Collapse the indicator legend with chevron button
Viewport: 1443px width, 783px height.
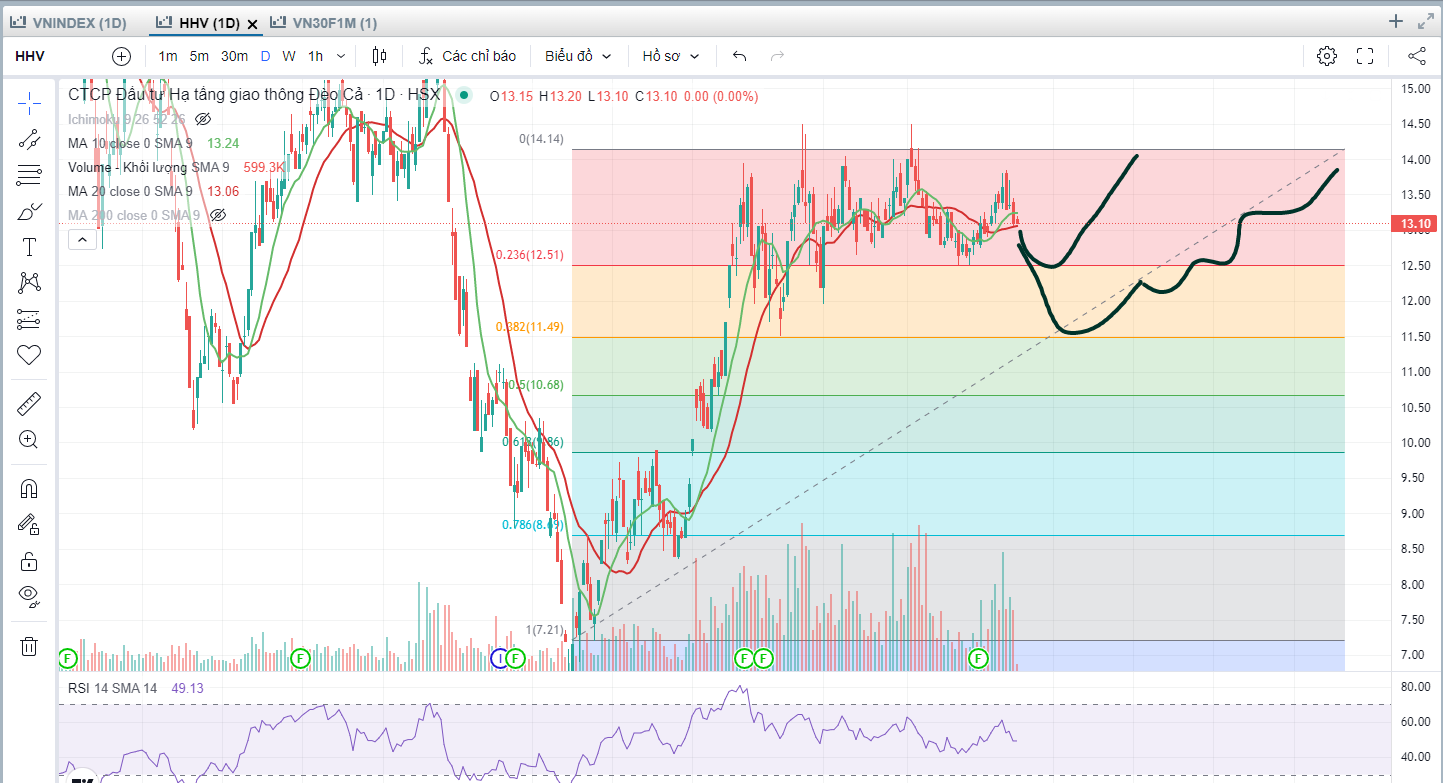(x=84, y=239)
